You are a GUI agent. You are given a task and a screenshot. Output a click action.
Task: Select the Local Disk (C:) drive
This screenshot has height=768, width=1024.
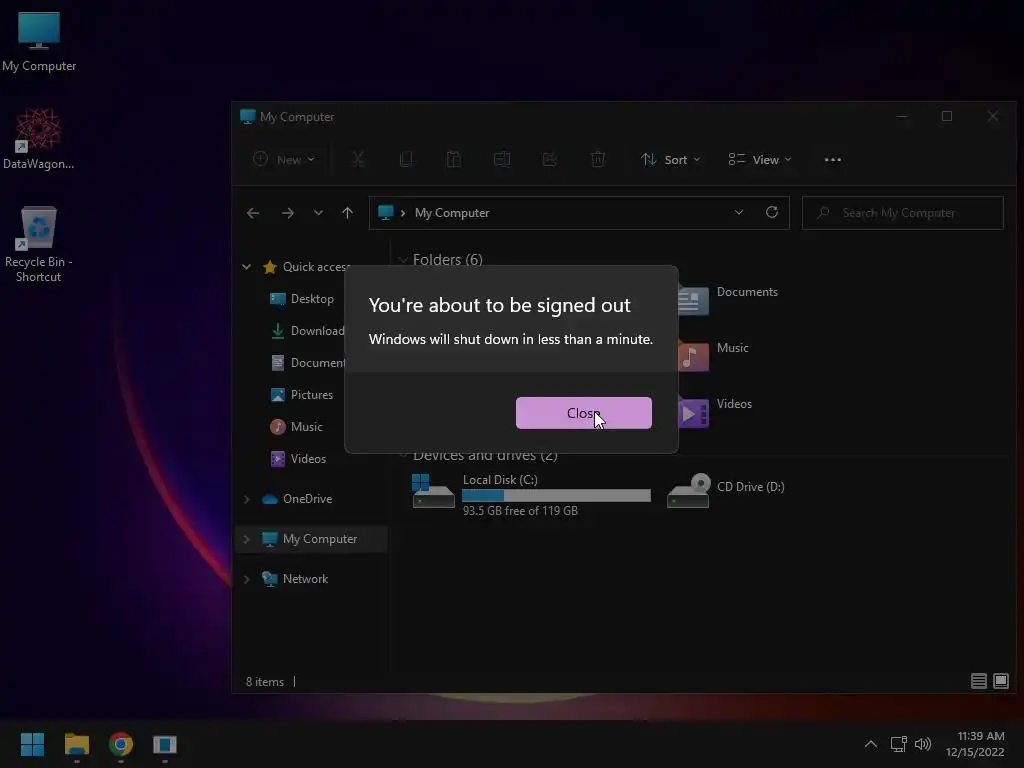532,494
